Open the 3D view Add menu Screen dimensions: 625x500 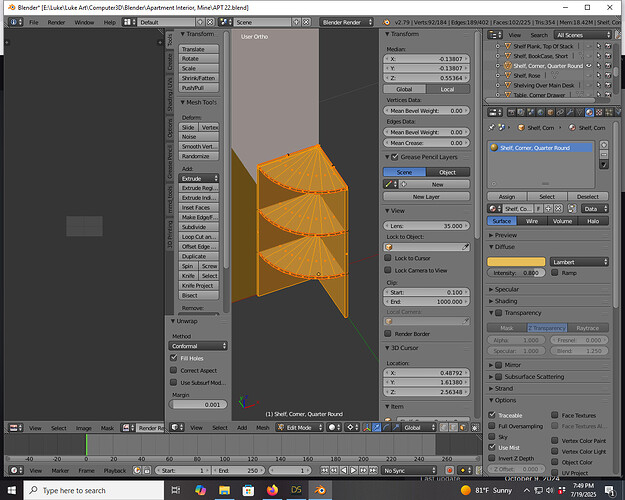242,427
